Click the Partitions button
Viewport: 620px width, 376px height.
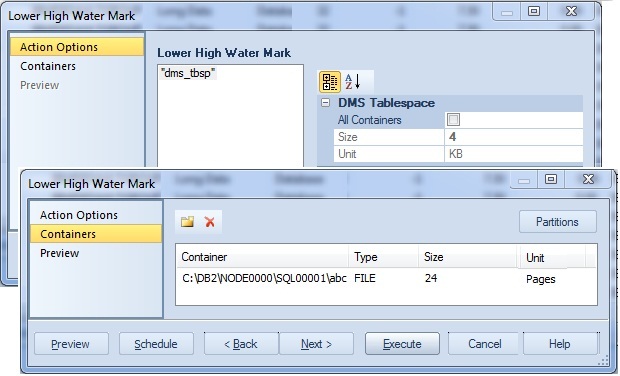pos(558,222)
